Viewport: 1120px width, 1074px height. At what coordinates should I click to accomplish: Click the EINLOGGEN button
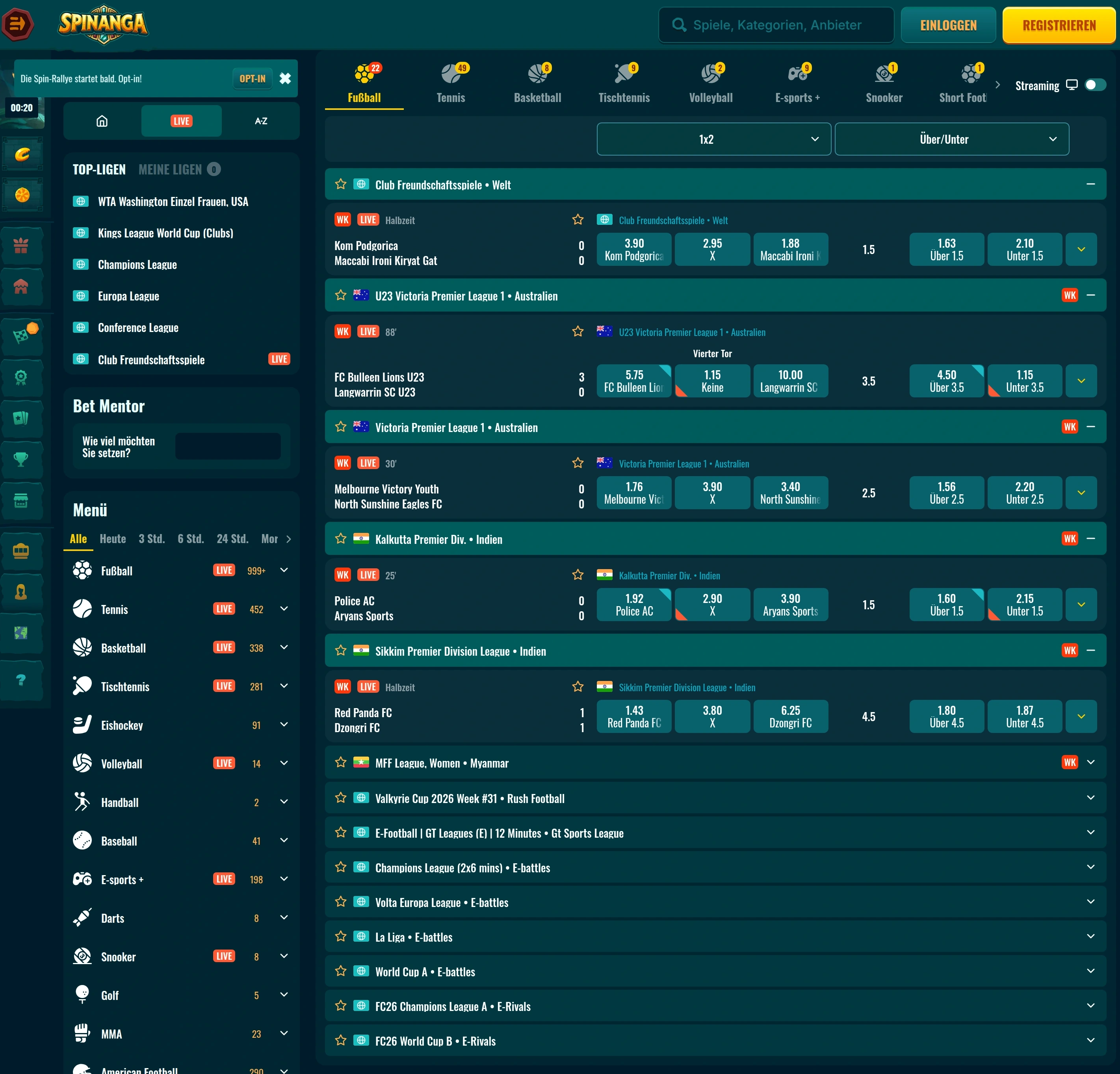click(x=948, y=25)
